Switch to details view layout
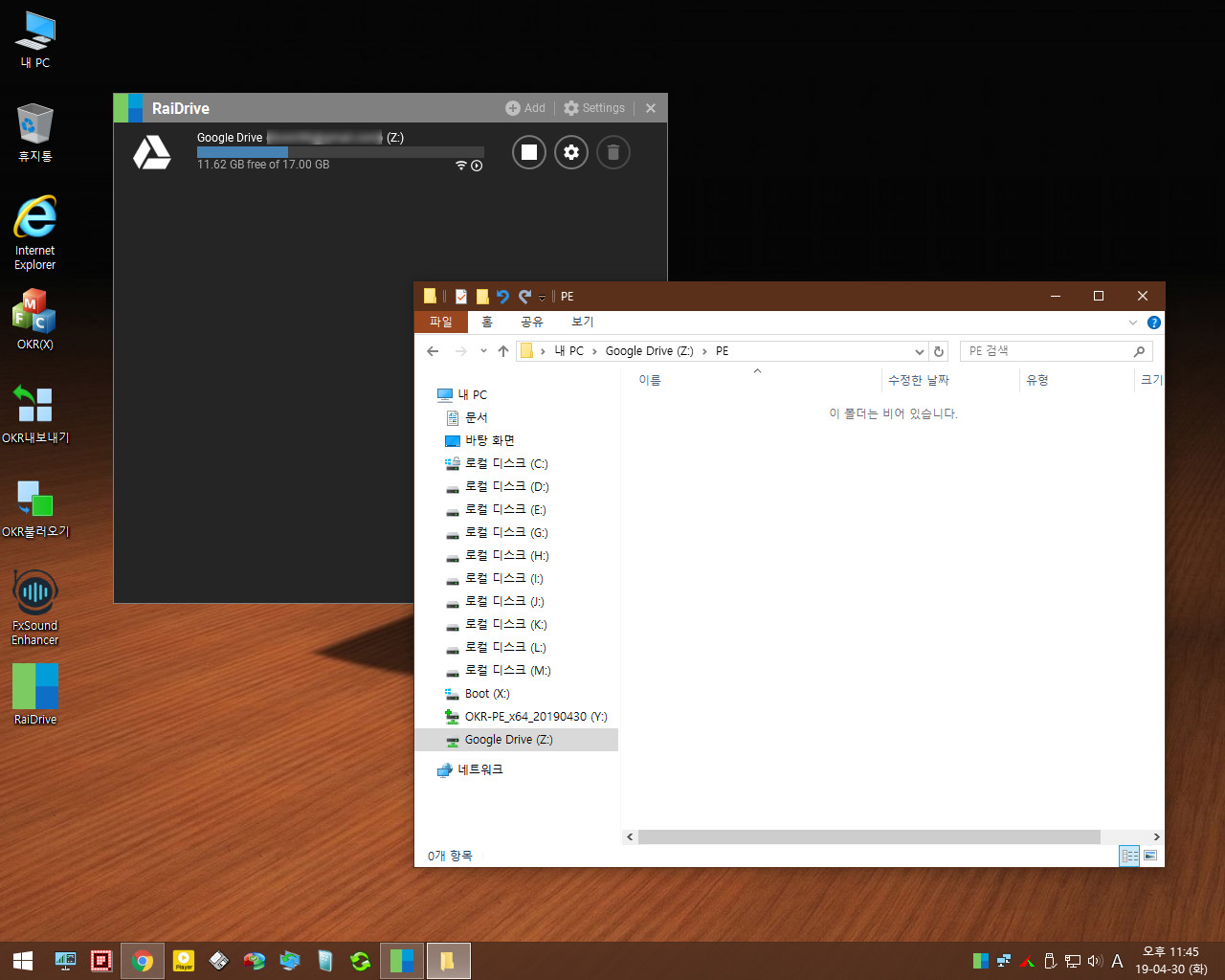Screen dimensions: 1225x980 (1129, 856)
